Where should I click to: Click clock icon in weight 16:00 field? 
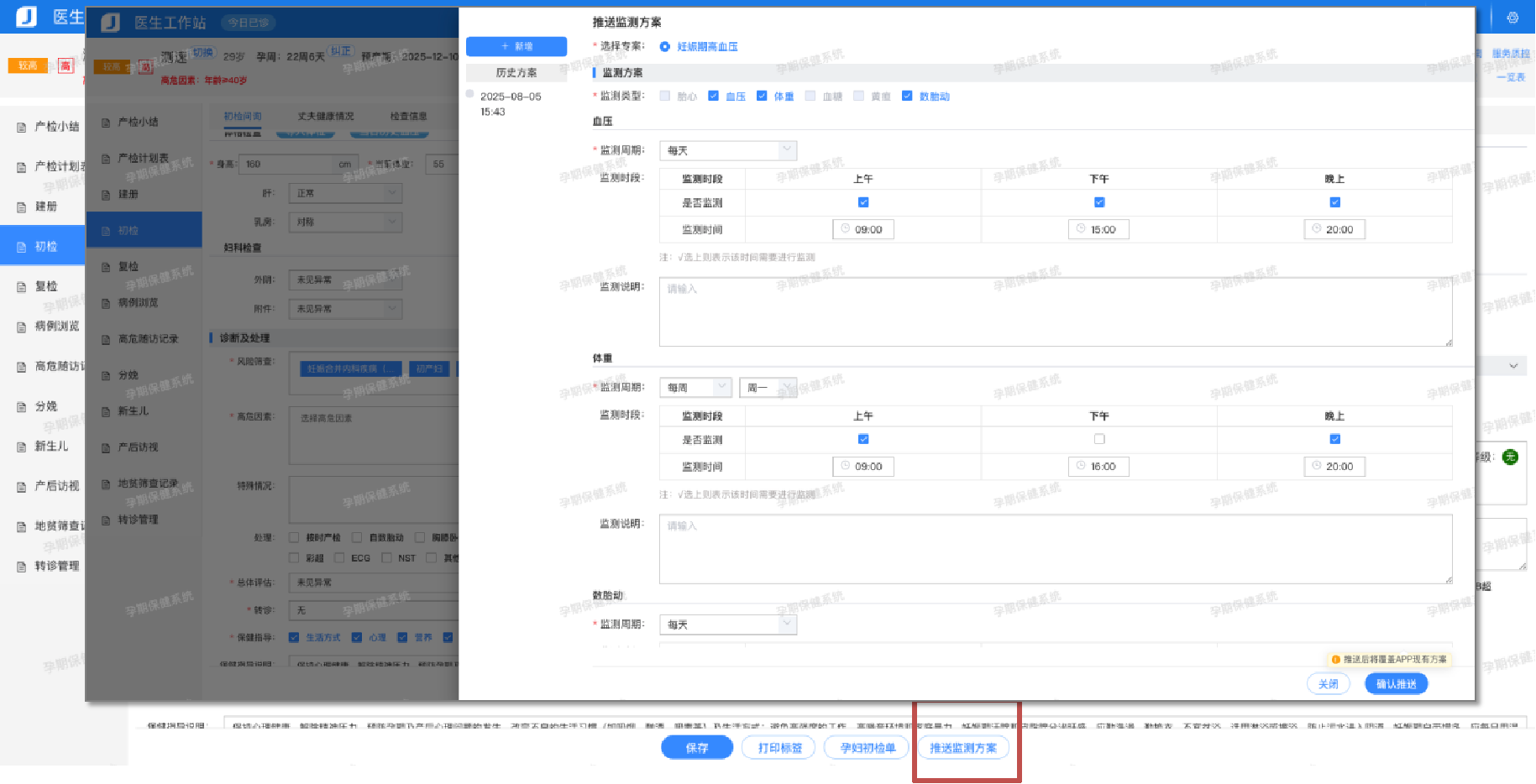click(1082, 466)
